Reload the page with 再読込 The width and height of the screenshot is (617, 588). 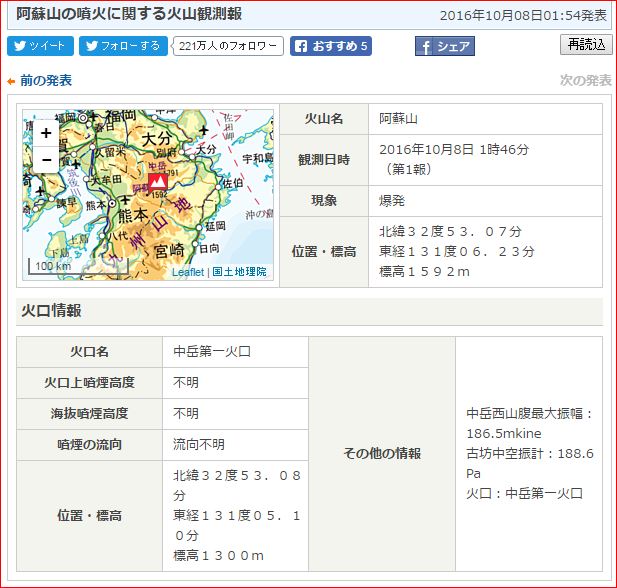(x=585, y=45)
